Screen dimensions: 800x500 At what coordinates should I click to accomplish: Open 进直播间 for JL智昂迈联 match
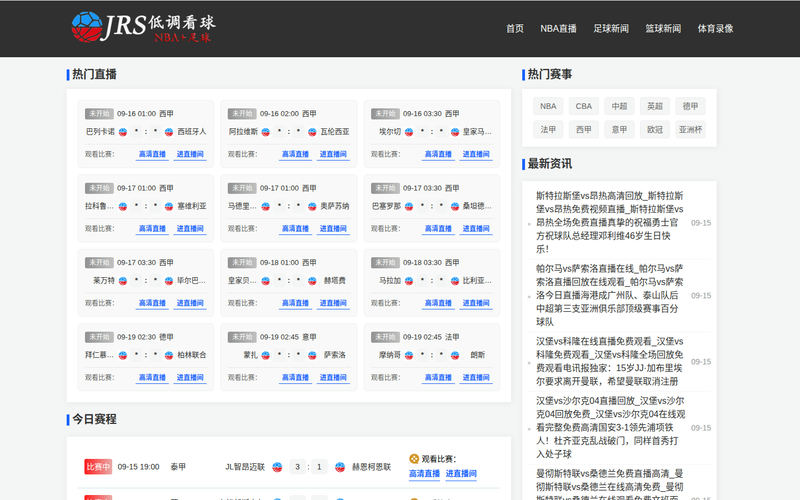click(x=461, y=473)
